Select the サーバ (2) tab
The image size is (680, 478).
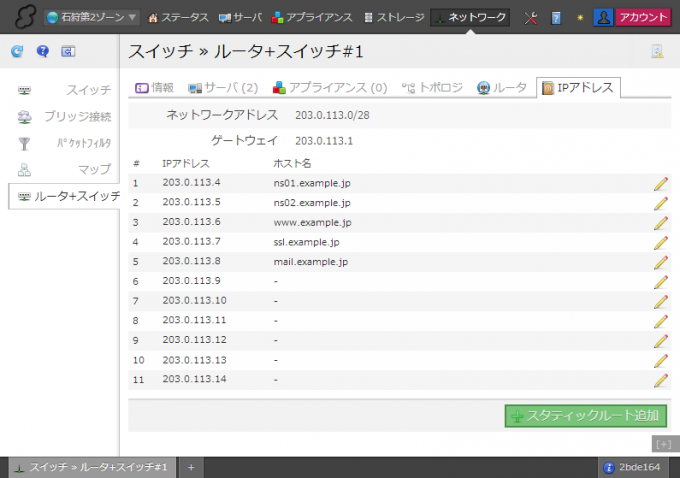tap(223, 88)
